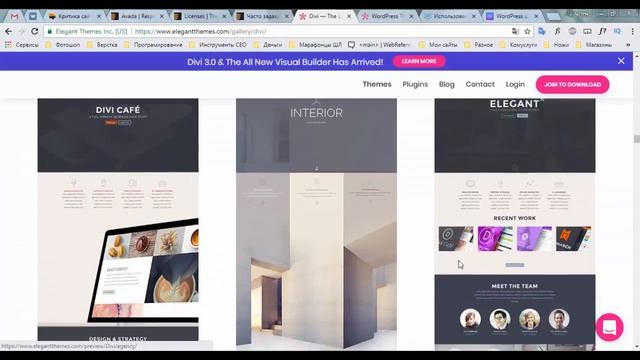Switch to the Часто задаваемые tab
Screen dimensions: 640x360
262,16
